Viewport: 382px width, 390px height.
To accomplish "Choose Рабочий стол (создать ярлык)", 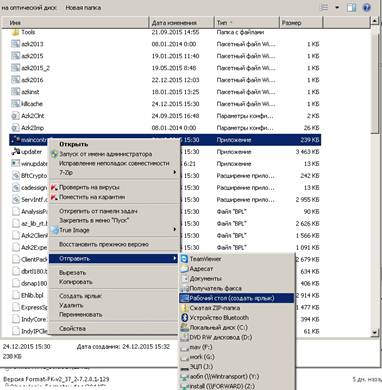I will click(237, 298).
